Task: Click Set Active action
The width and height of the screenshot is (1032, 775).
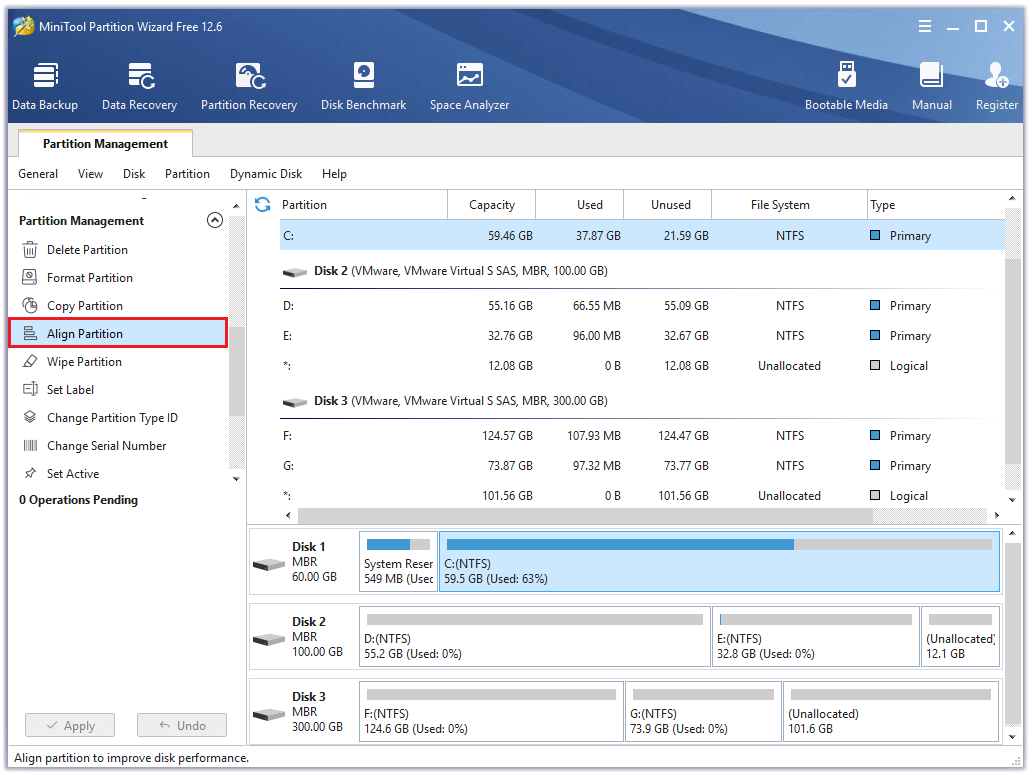Action: coord(72,474)
